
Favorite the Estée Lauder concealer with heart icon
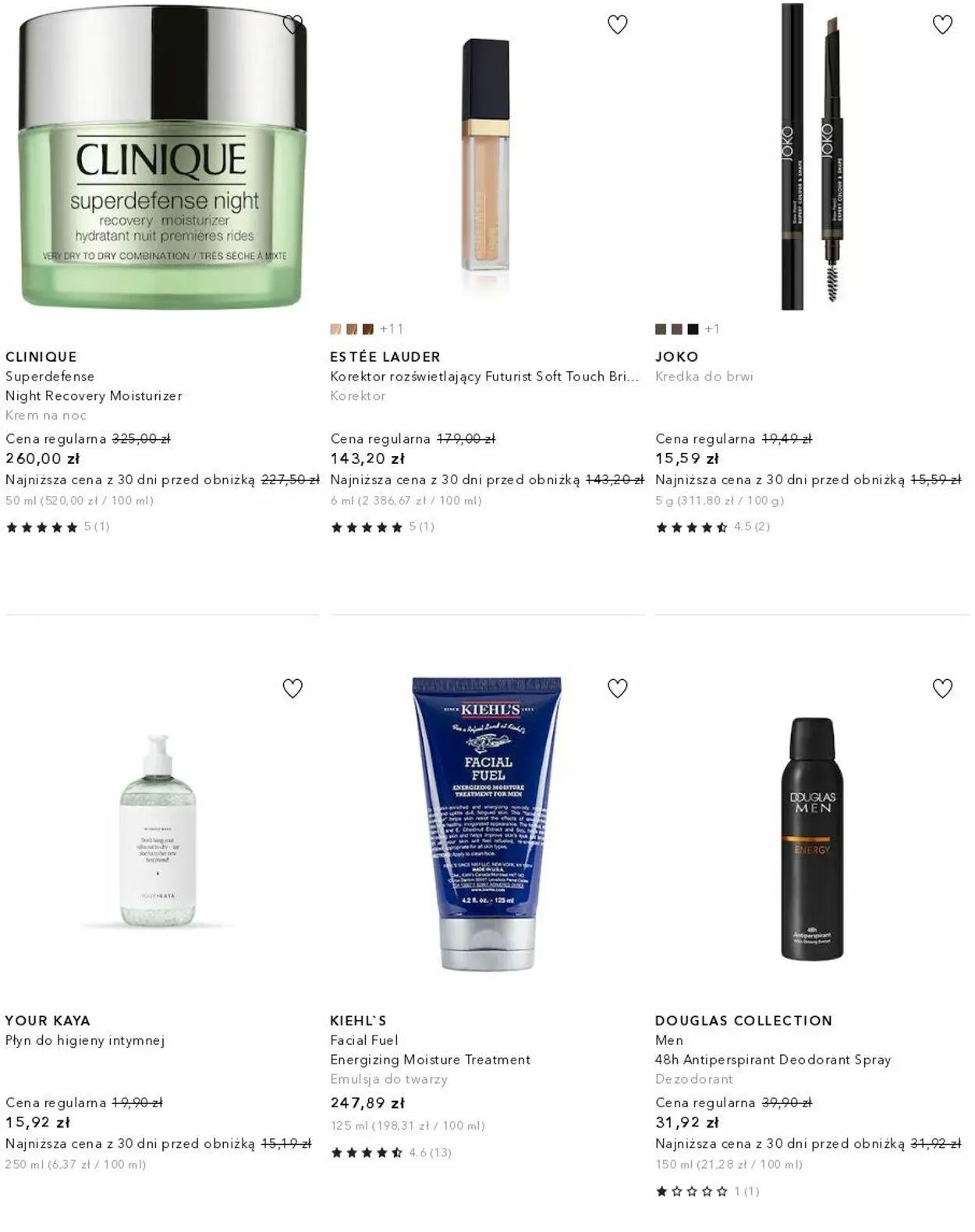tap(617, 24)
